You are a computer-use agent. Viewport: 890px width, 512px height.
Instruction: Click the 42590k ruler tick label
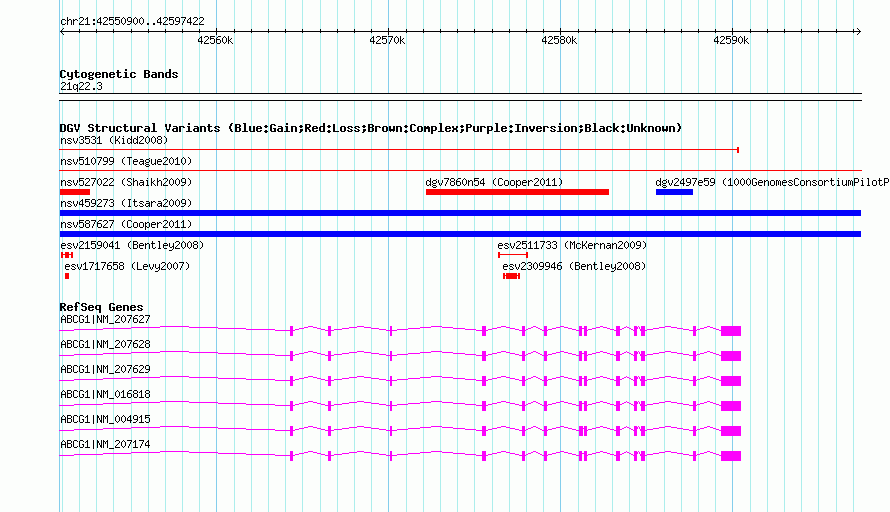point(731,40)
